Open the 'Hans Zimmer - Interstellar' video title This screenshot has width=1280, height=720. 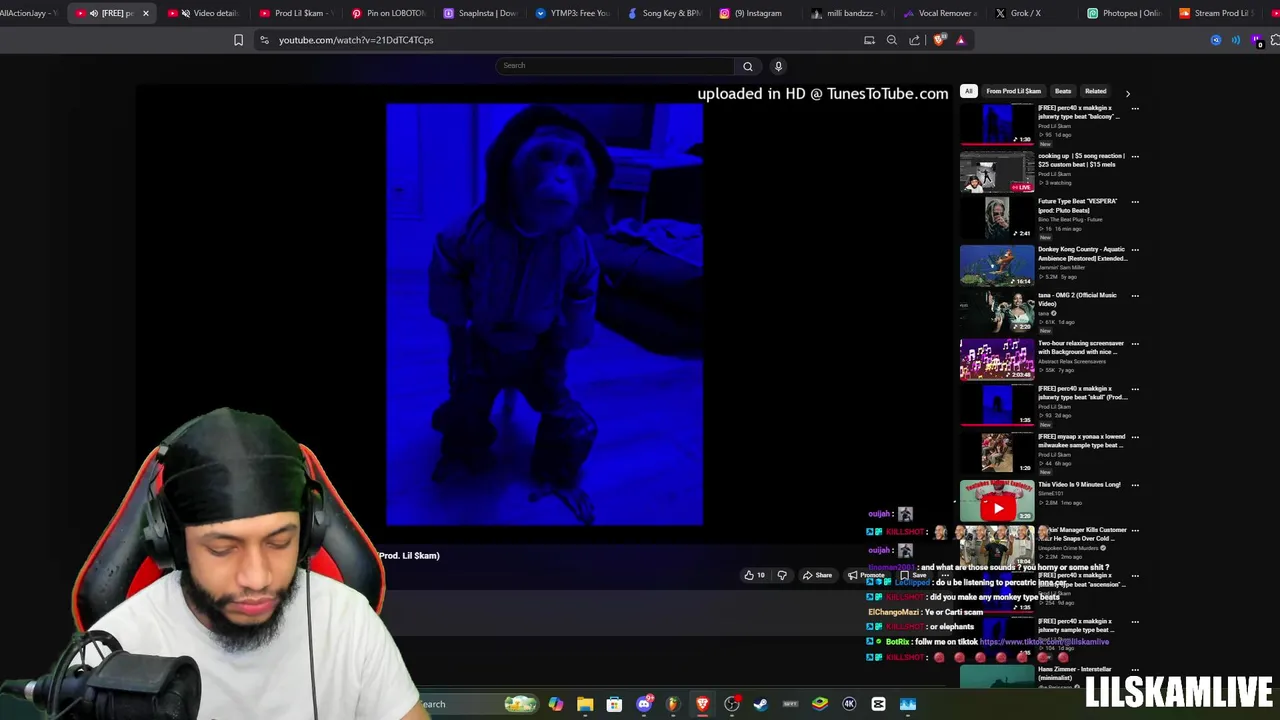pyautogui.click(x=1075, y=673)
